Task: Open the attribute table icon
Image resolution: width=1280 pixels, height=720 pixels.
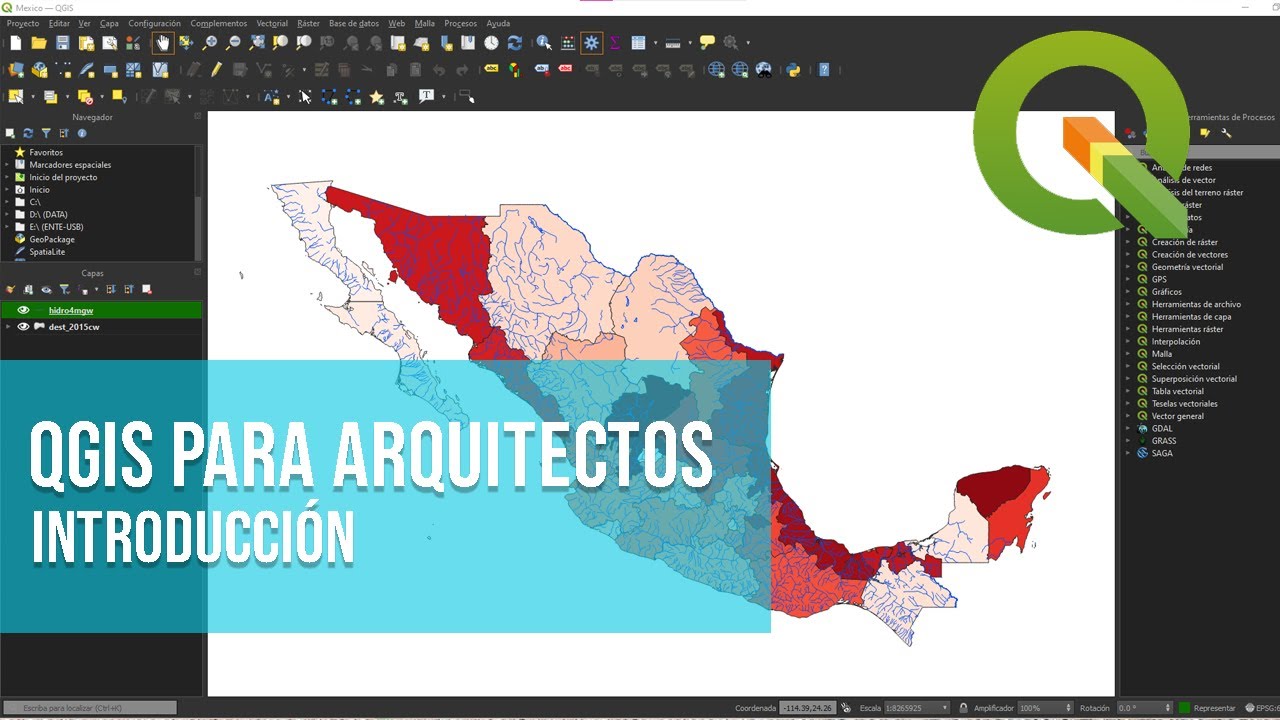Action: pyautogui.click(x=638, y=43)
